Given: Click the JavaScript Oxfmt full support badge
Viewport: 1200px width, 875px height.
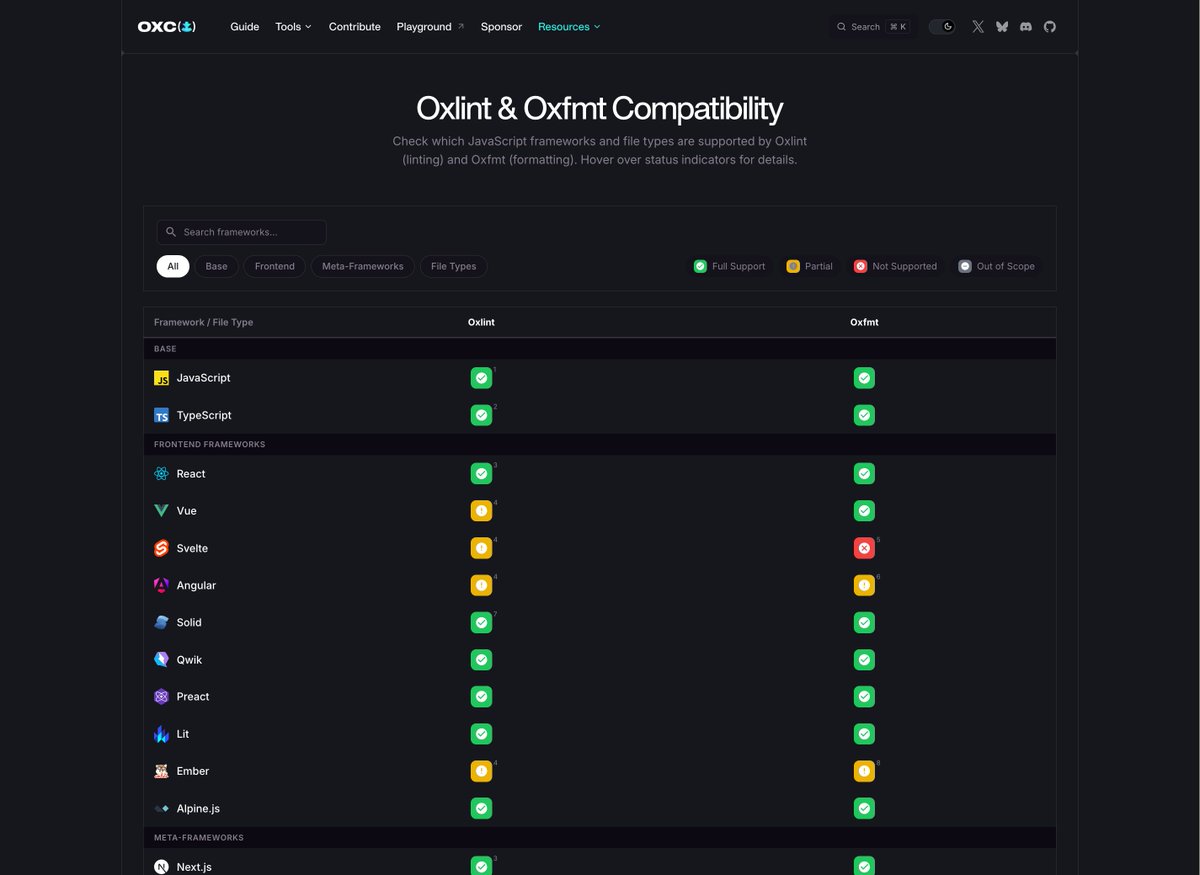Looking at the screenshot, I should (x=864, y=378).
